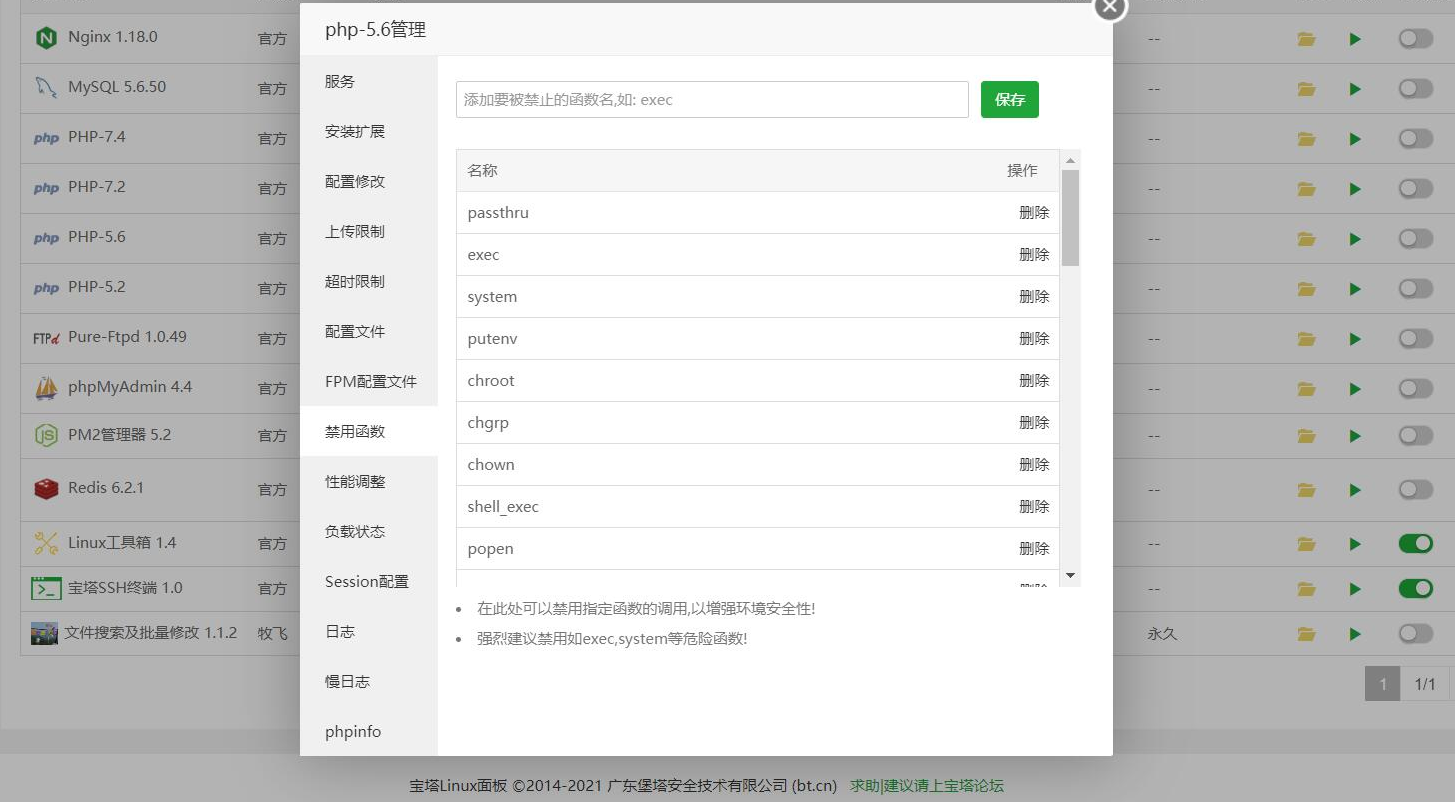Toggle the Redis row switch
1455x802 pixels.
pos(1416,489)
